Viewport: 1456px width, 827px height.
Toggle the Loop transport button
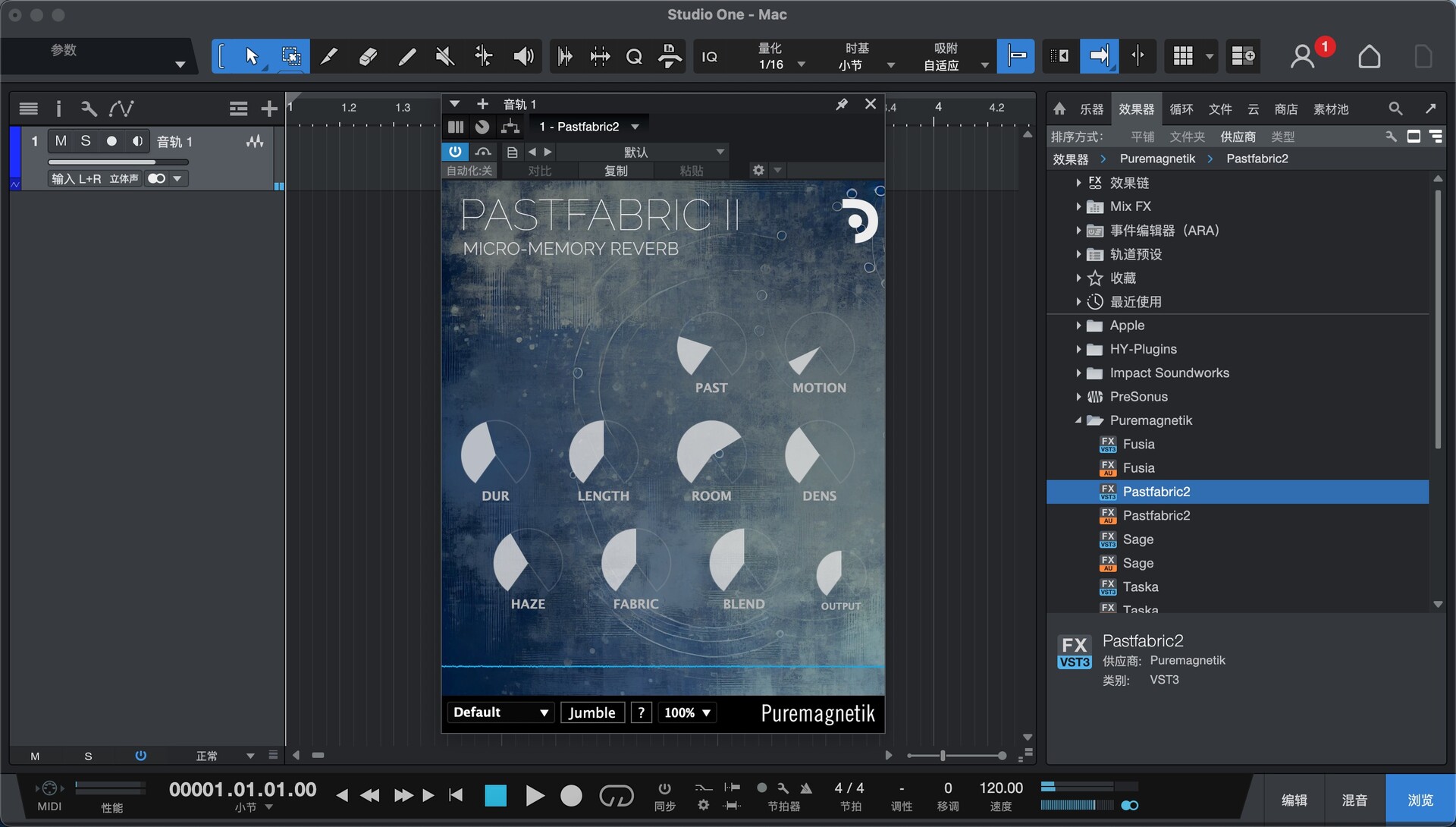point(616,795)
